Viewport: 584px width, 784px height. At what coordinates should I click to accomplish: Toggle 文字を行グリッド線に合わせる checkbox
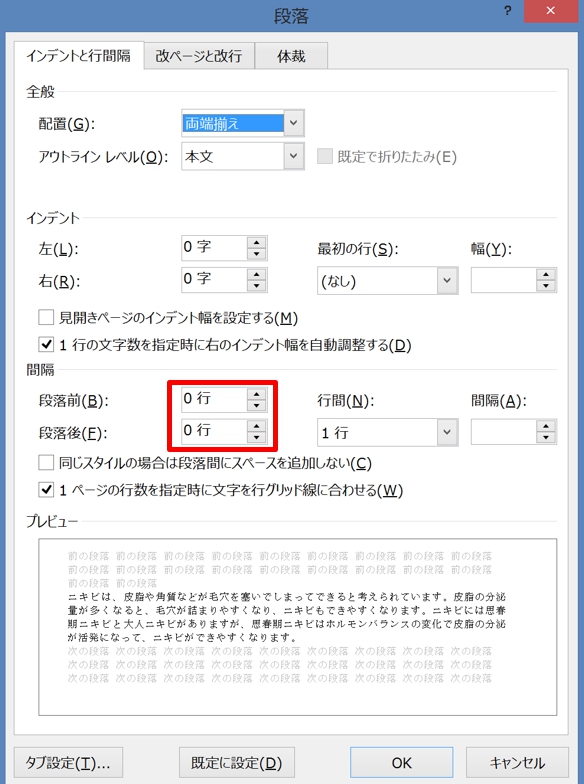(x=46, y=490)
